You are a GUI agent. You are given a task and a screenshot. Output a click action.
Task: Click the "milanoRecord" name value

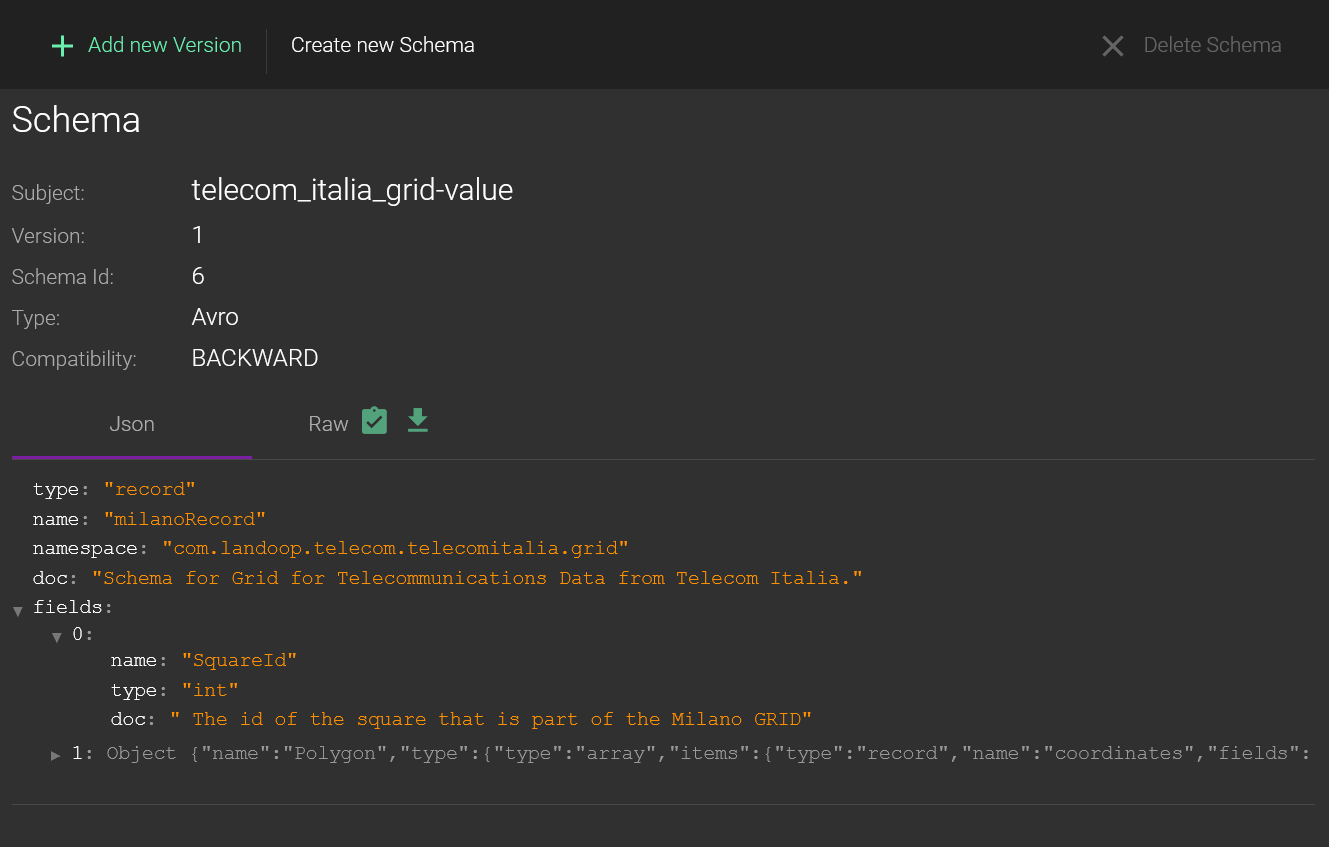coord(185,519)
